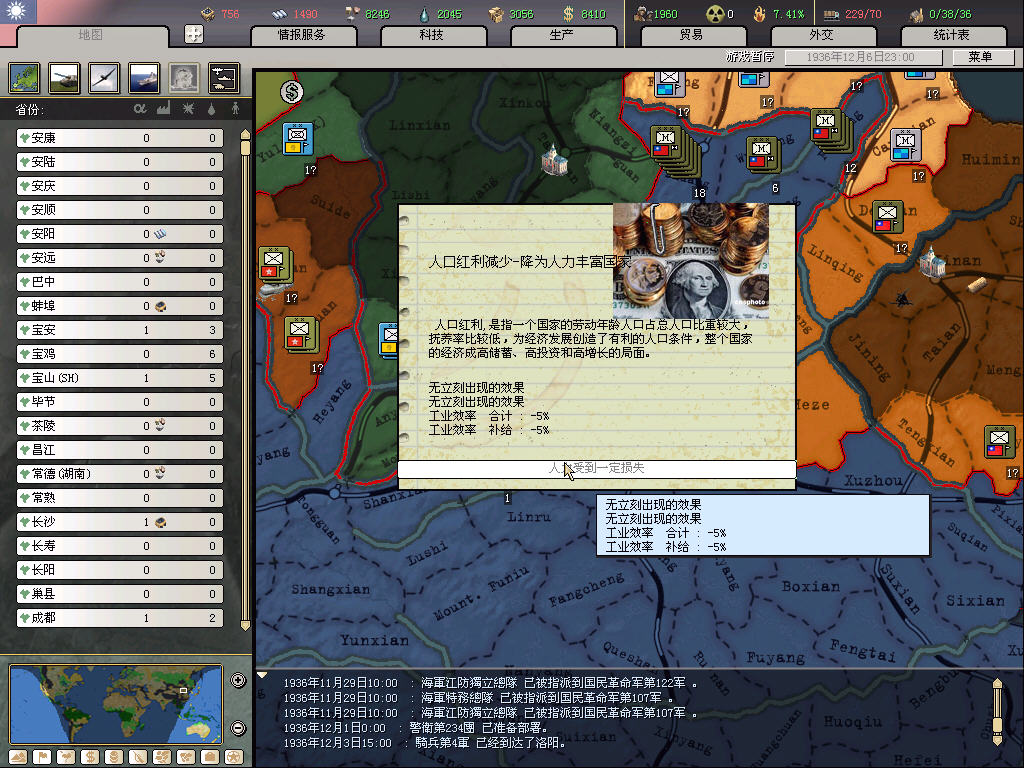Image resolution: width=1024 pixels, height=768 pixels.
Task: Click the dissent flame icon showing 7.41%
Action: [x=760, y=14]
